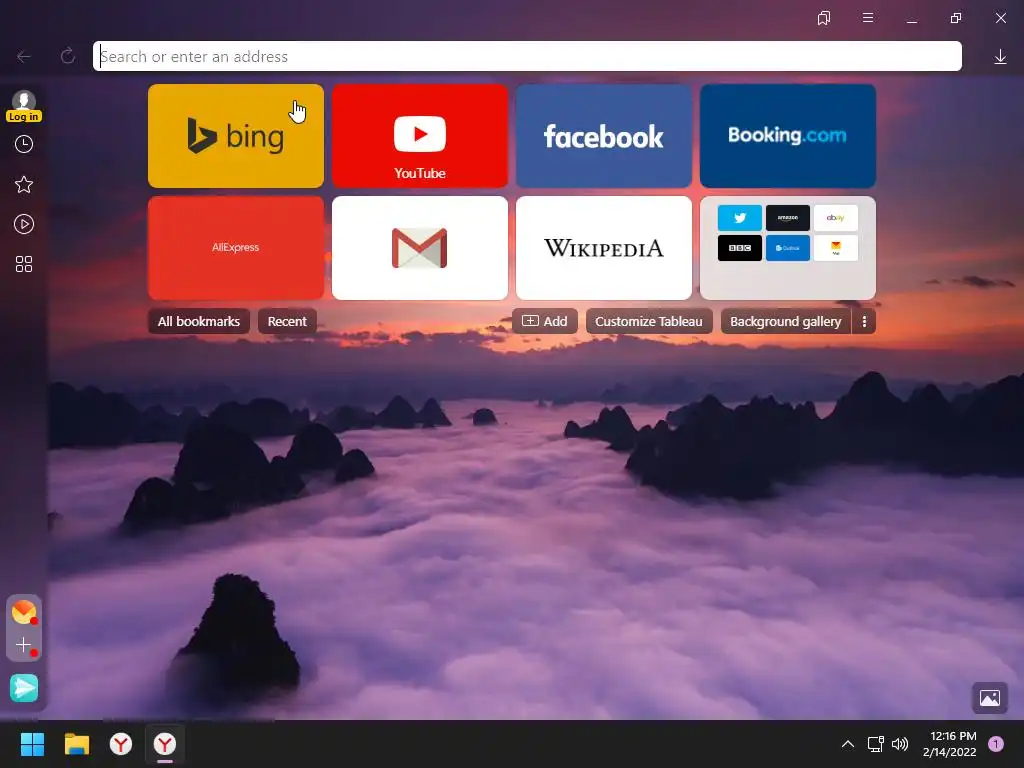The image size is (1024, 768).
Task: Open the four-squares services sidebar icon
Action: pos(24,264)
